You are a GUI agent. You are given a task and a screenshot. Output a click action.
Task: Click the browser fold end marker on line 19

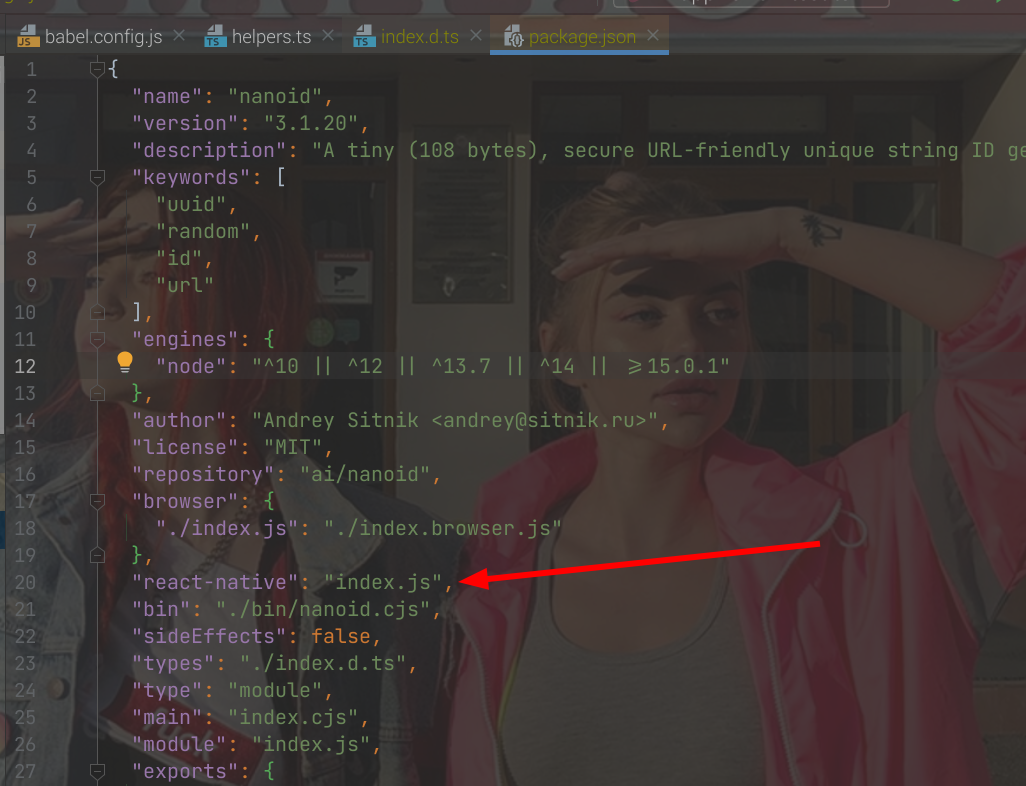[x=97, y=555]
